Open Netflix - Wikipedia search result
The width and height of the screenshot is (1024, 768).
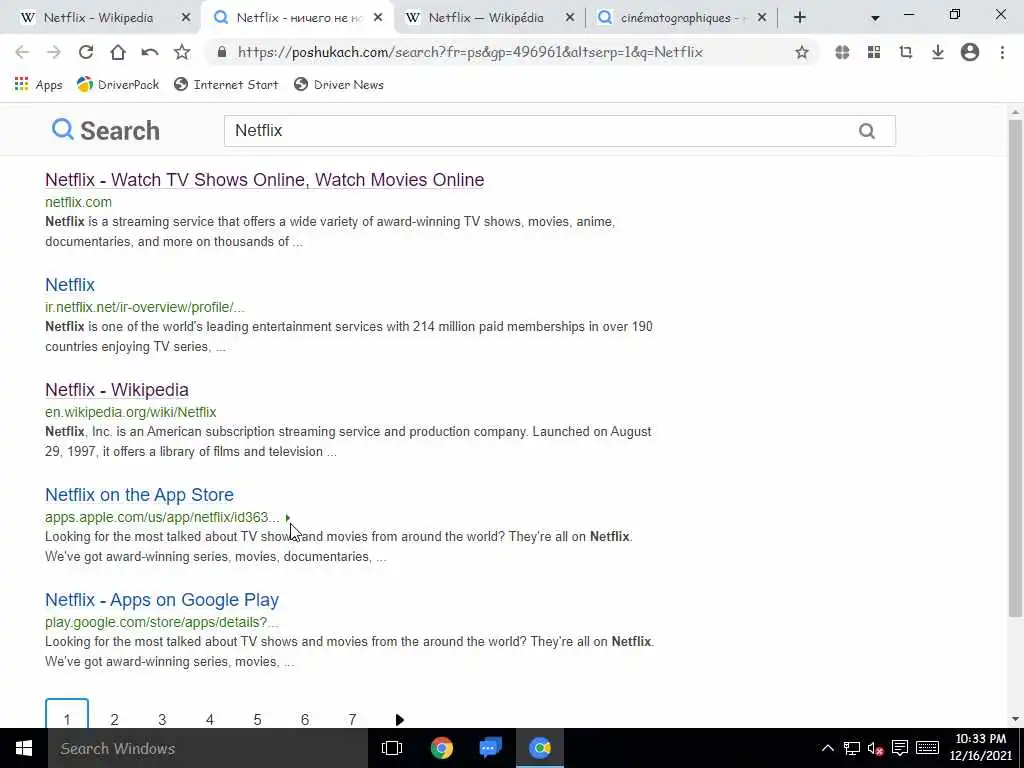point(117,390)
